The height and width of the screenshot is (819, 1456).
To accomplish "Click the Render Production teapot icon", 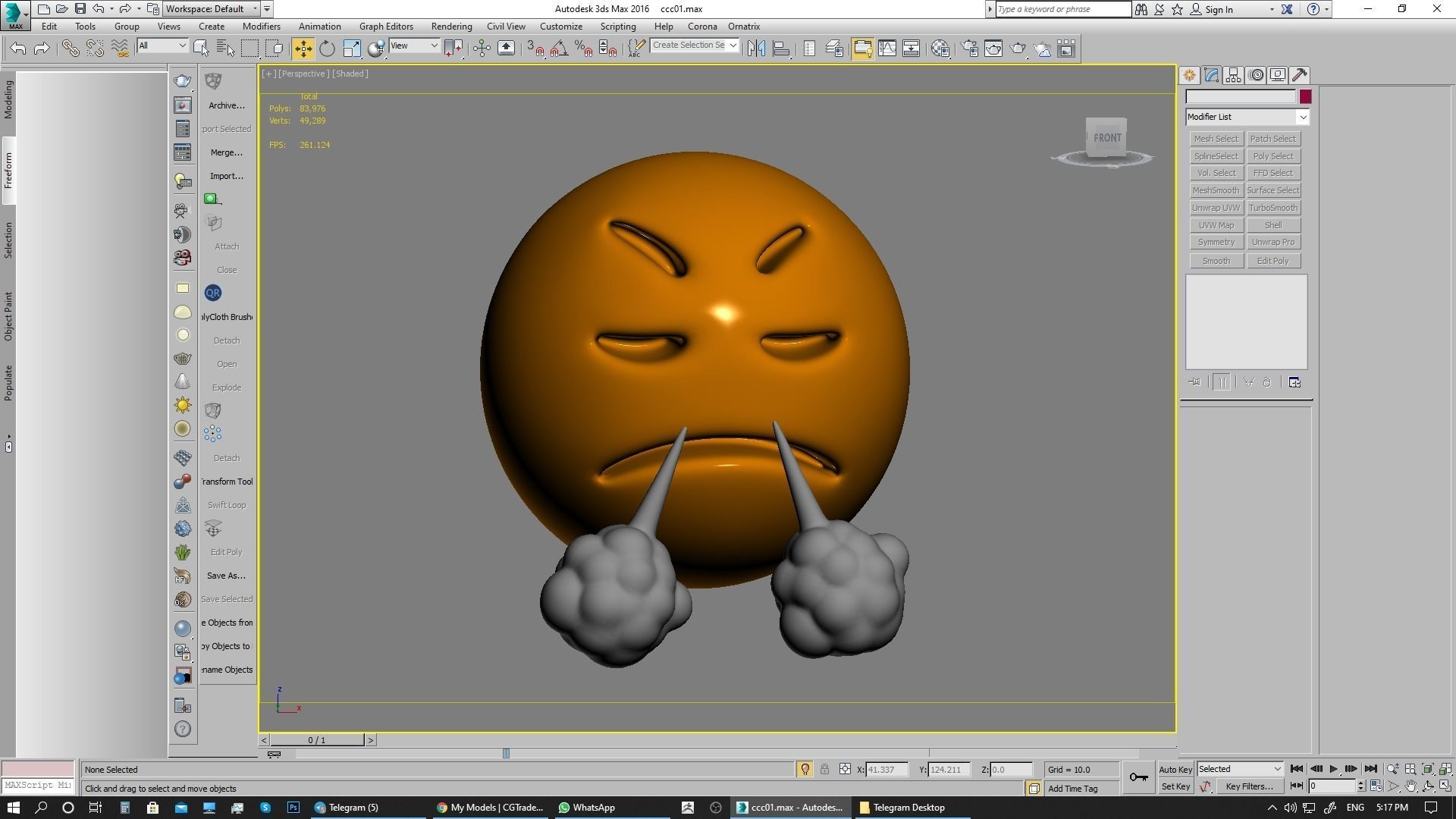I will coord(1018,49).
